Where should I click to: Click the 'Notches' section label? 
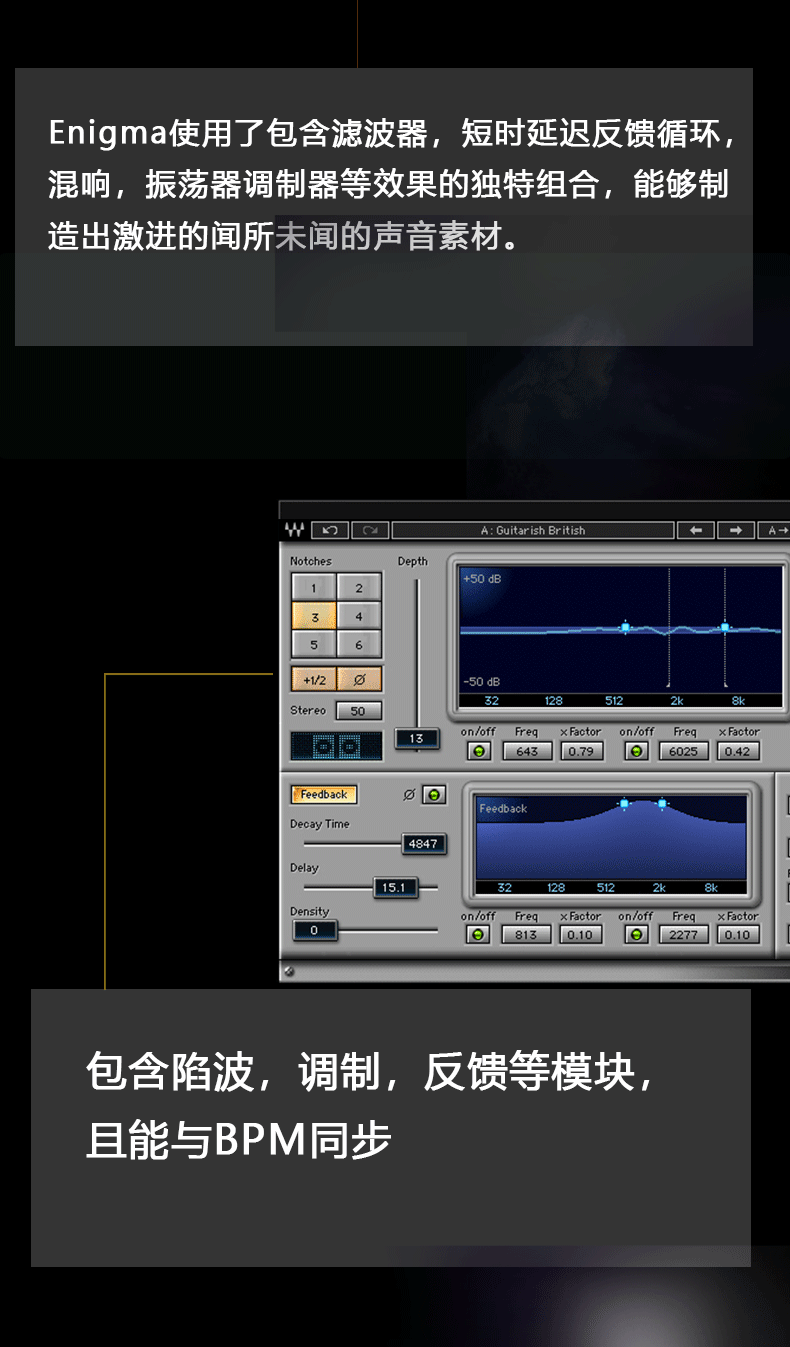(x=311, y=561)
